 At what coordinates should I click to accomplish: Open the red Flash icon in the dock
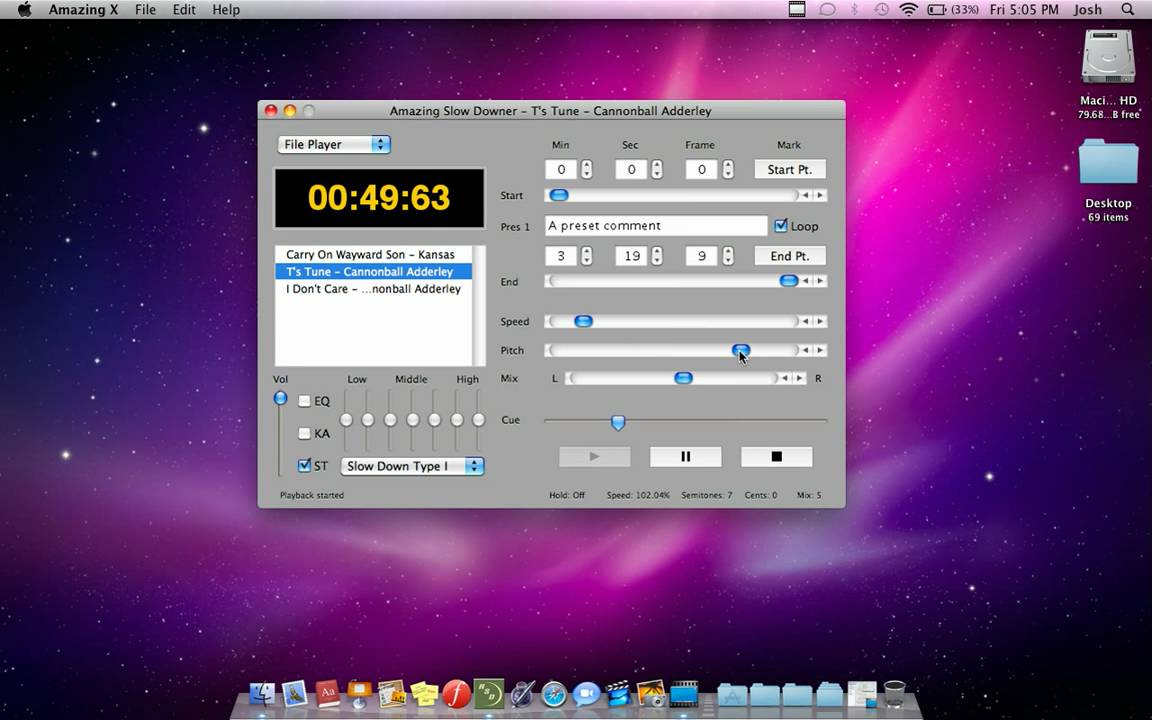coord(456,693)
